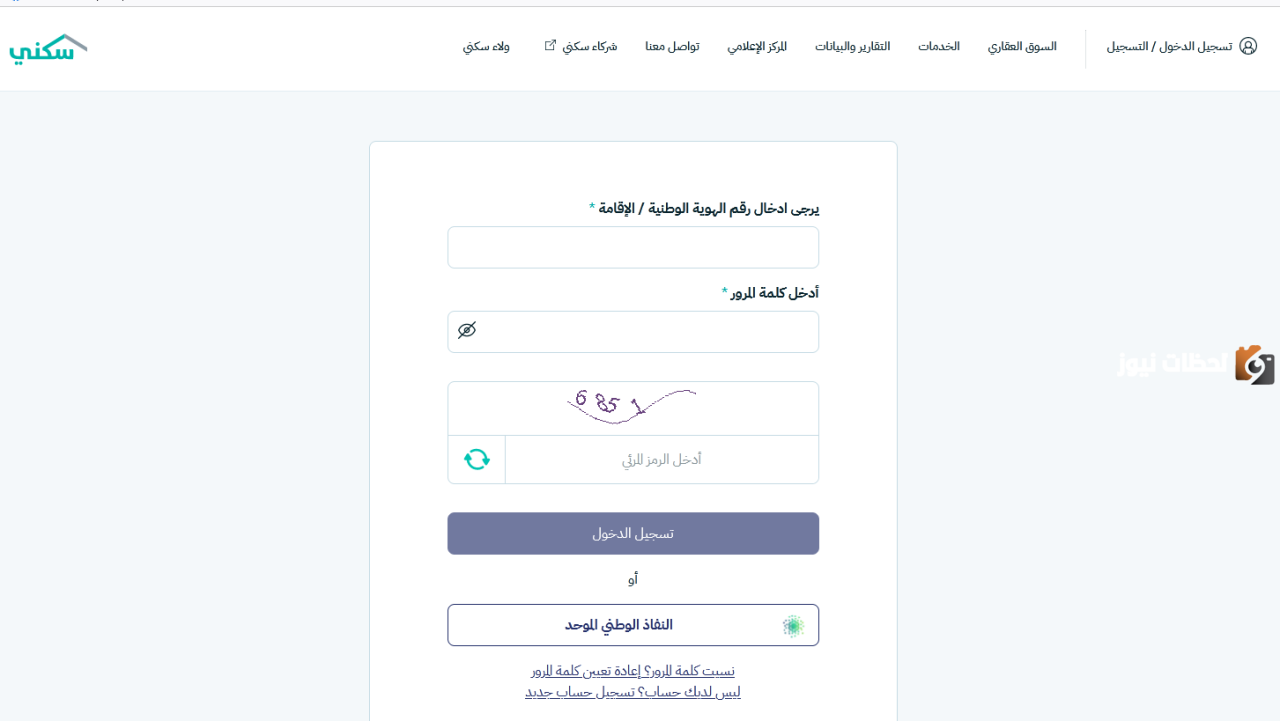Click the تسجيل الدخول submit button
Screen dimensions: 1280x721
tap(633, 534)
